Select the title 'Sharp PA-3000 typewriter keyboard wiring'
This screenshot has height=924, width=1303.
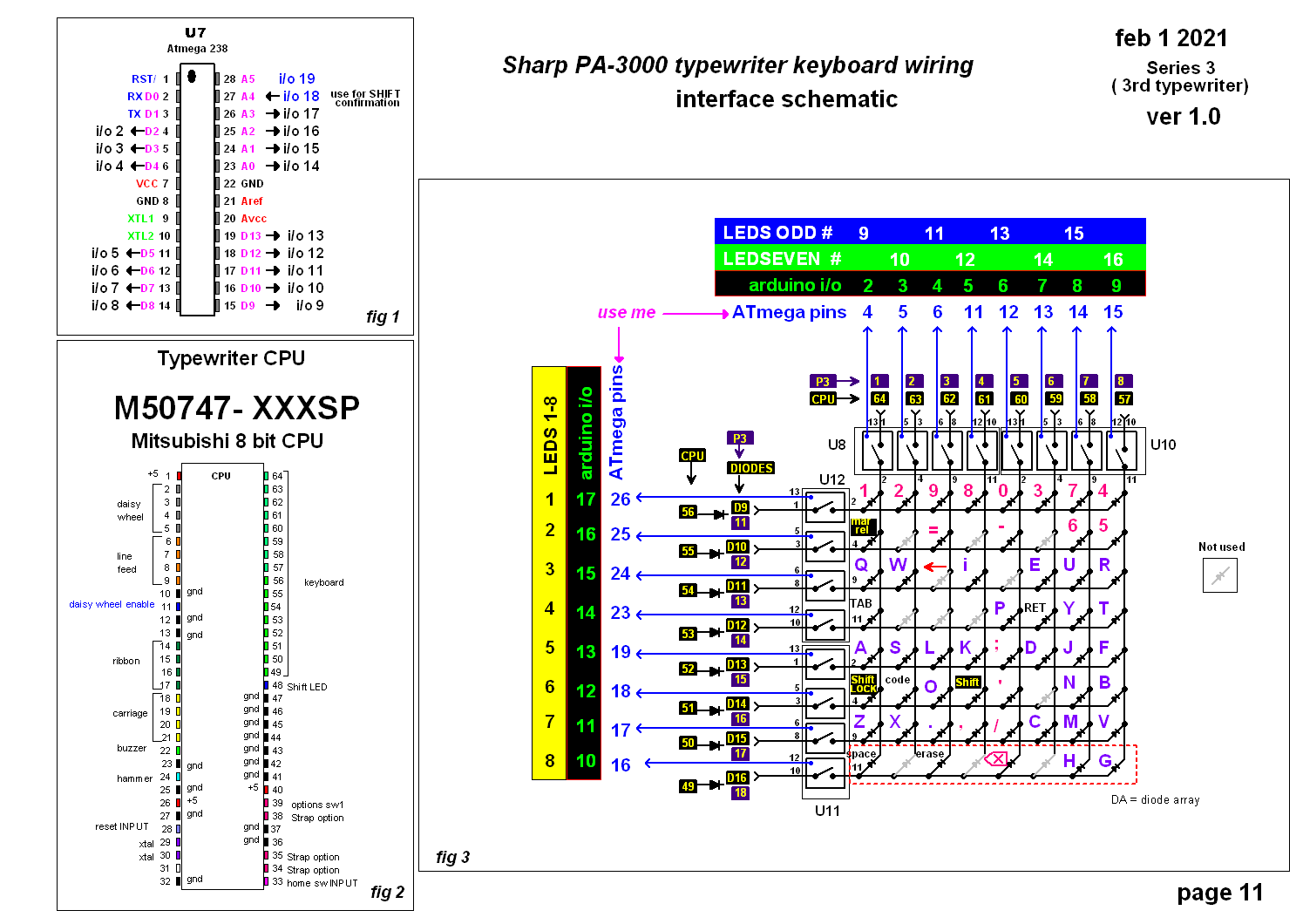(737, 65)
